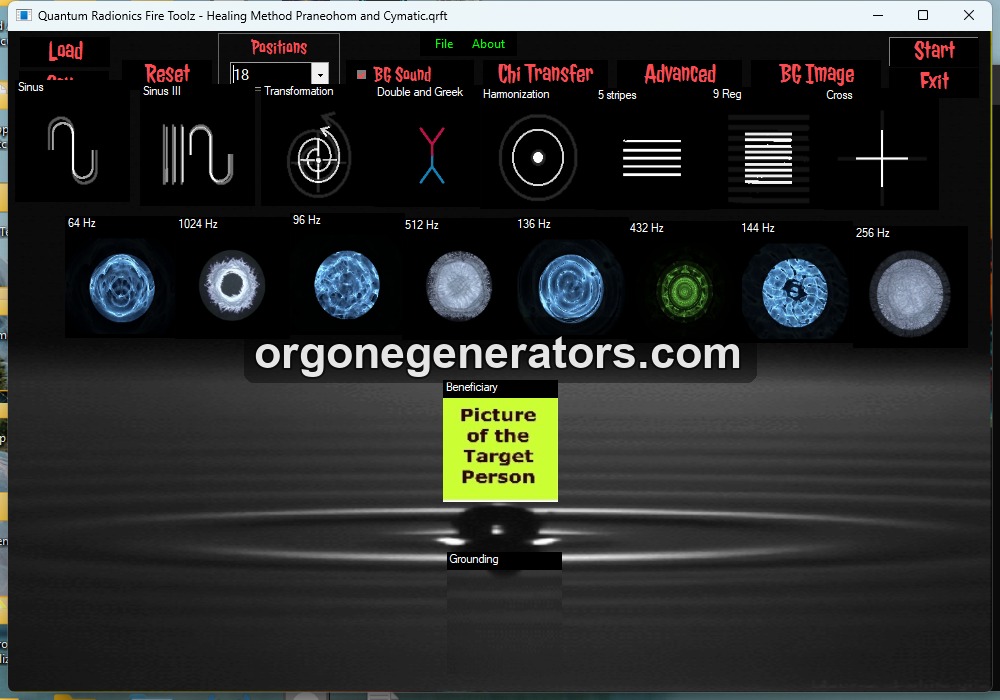The image size is (1000, 700).
Task: Click the '64 Hz' label
Action: (82, 222)
